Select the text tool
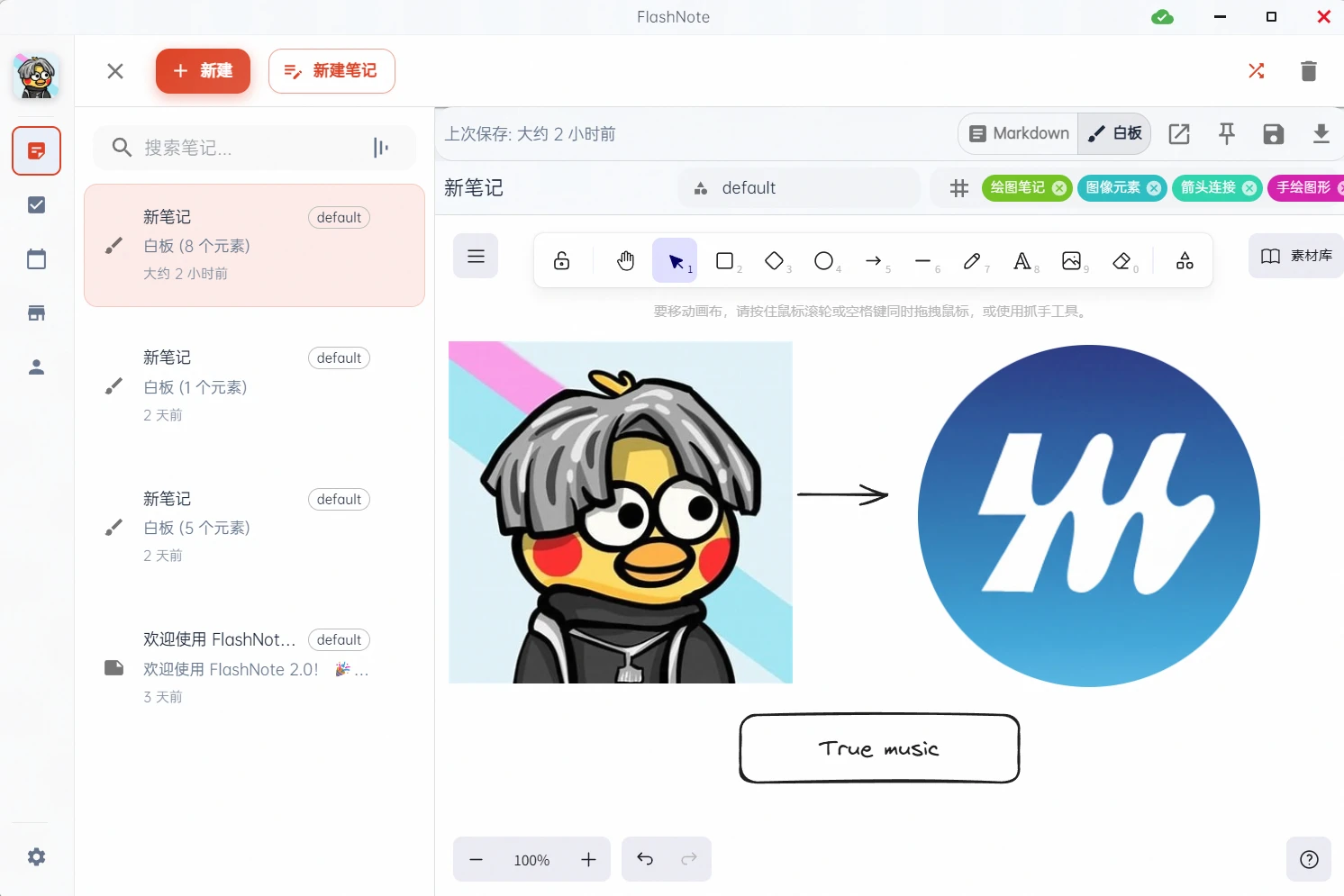The image size is (1344, 896). pos(1022,261)
